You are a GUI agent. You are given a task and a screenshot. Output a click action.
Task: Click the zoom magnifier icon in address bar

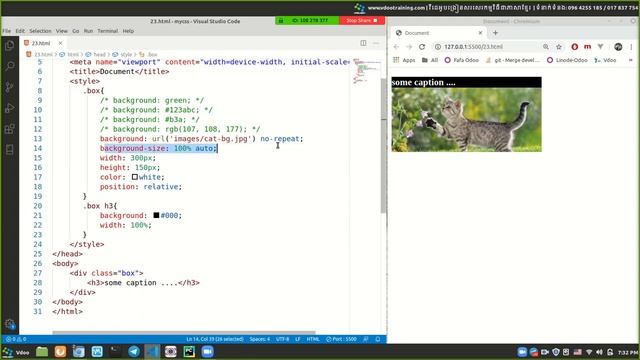546,47
